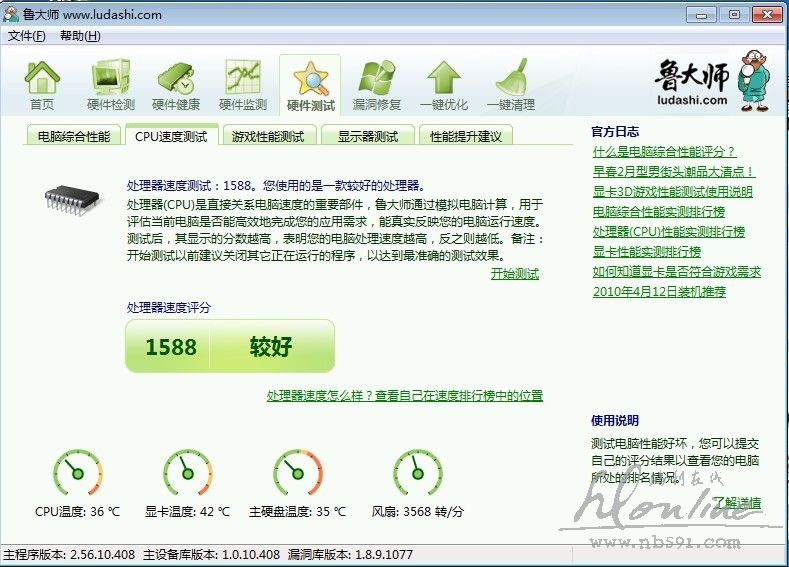Open the 什么是电脑综合性能评分 log link
789x567 pixels.
pos(664,152)
